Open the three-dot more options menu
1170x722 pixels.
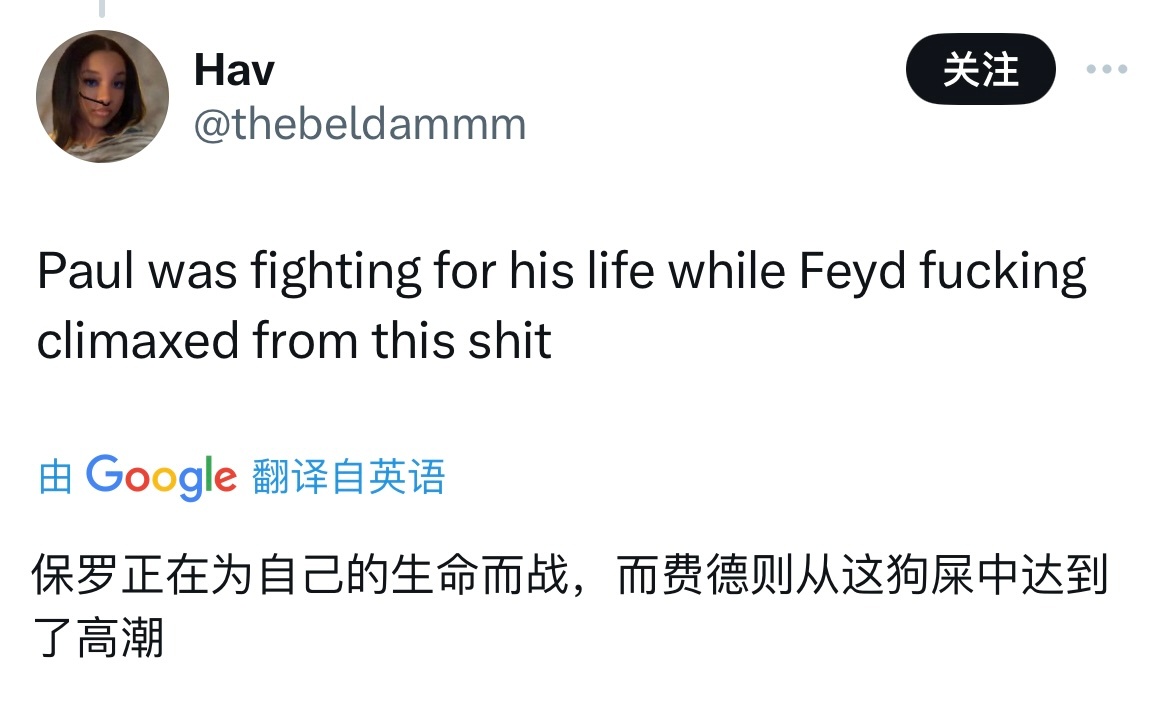(1107, 69)
